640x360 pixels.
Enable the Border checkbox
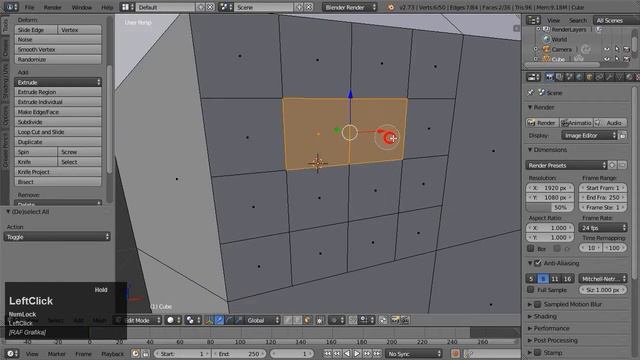pyautogui.click(x=530, y=248)
